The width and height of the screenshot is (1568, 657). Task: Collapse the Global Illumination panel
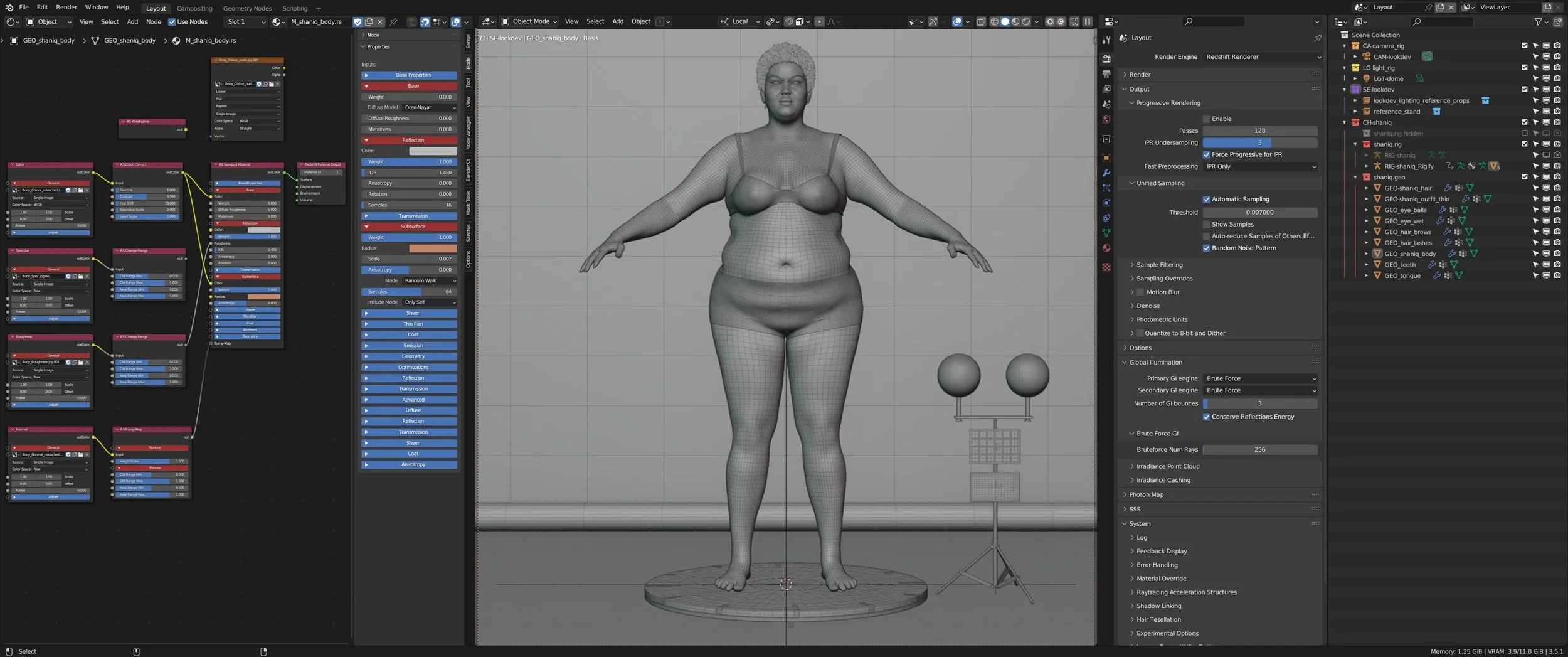(1155, 362)
